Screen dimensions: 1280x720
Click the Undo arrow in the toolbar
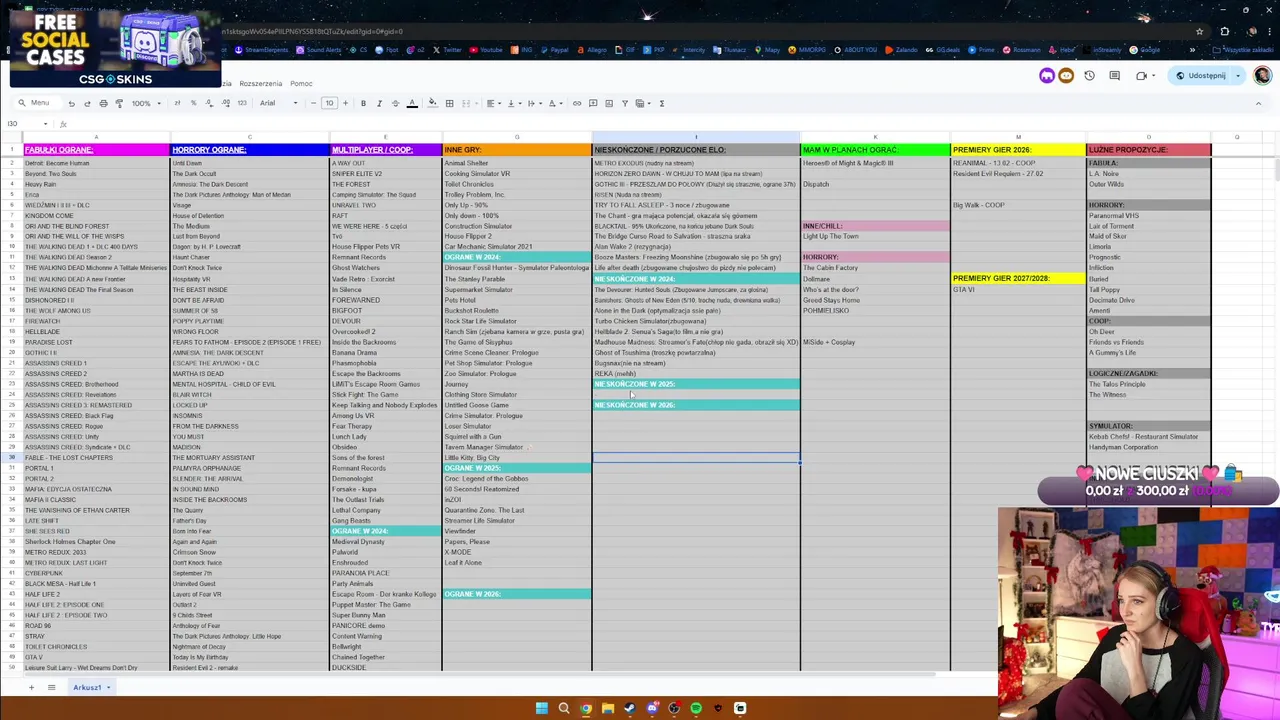(x=72, y=103)
